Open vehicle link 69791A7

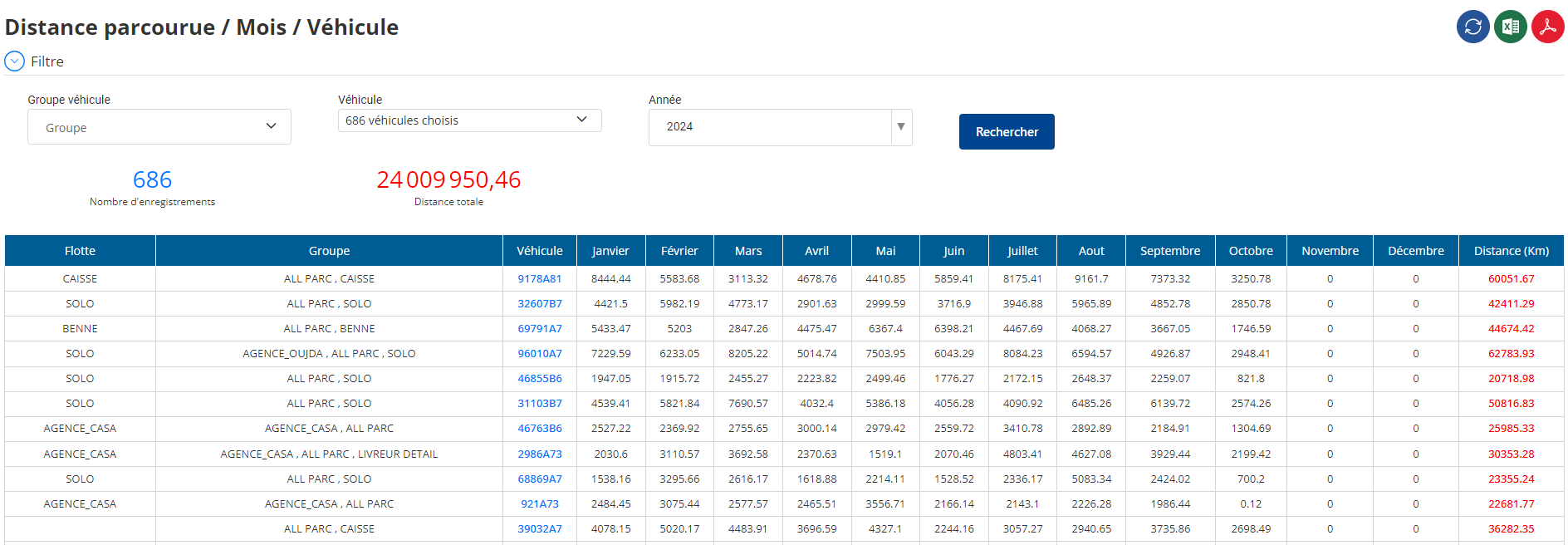(540, 329)
